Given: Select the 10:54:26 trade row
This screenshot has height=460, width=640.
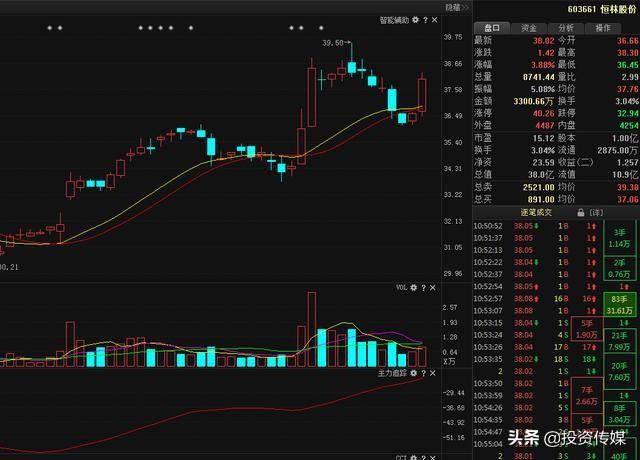Looking at the screenshot, I should tap(537, 408).
